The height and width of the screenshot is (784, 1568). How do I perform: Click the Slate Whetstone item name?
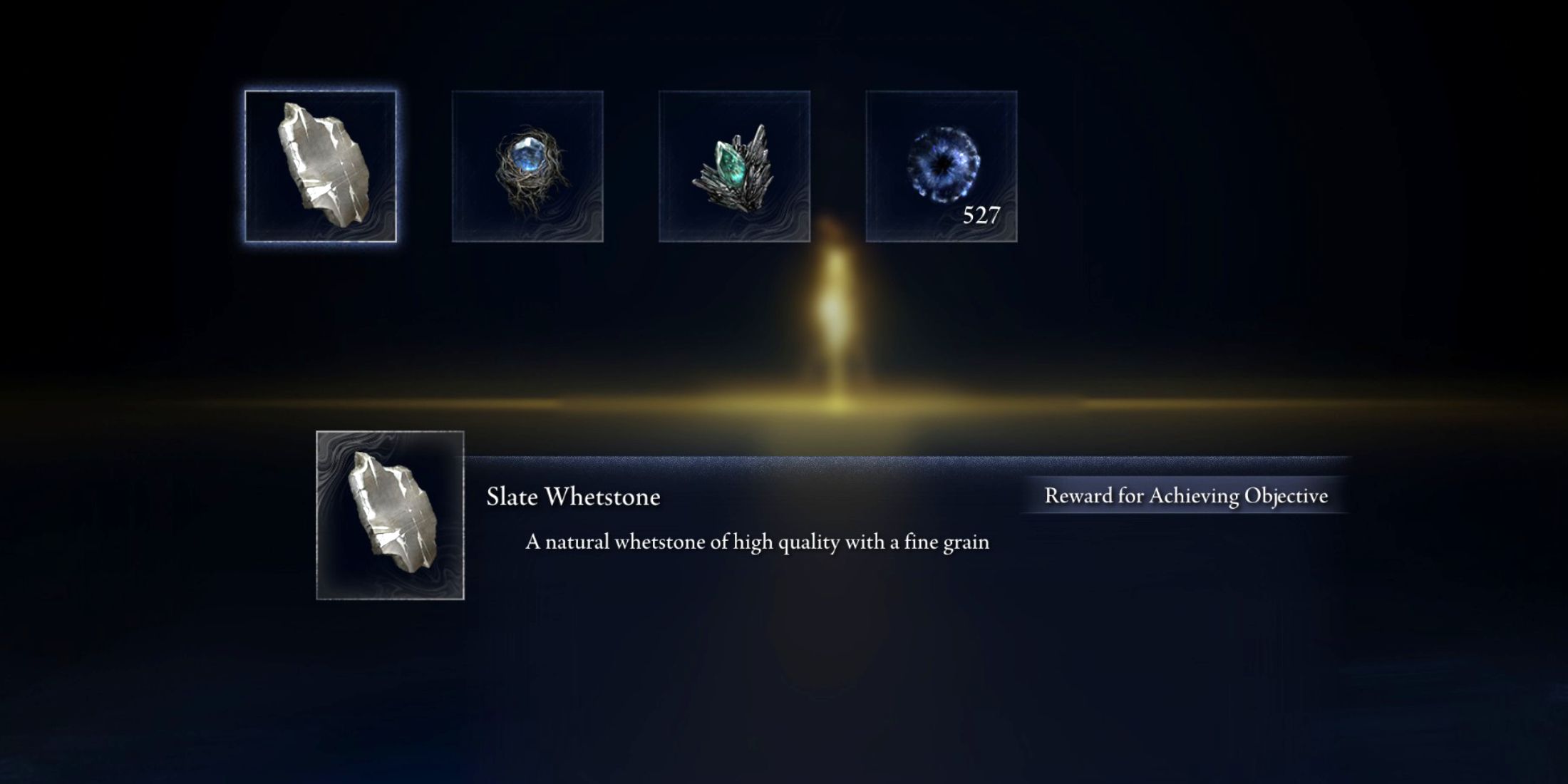(x=573, y=497)
